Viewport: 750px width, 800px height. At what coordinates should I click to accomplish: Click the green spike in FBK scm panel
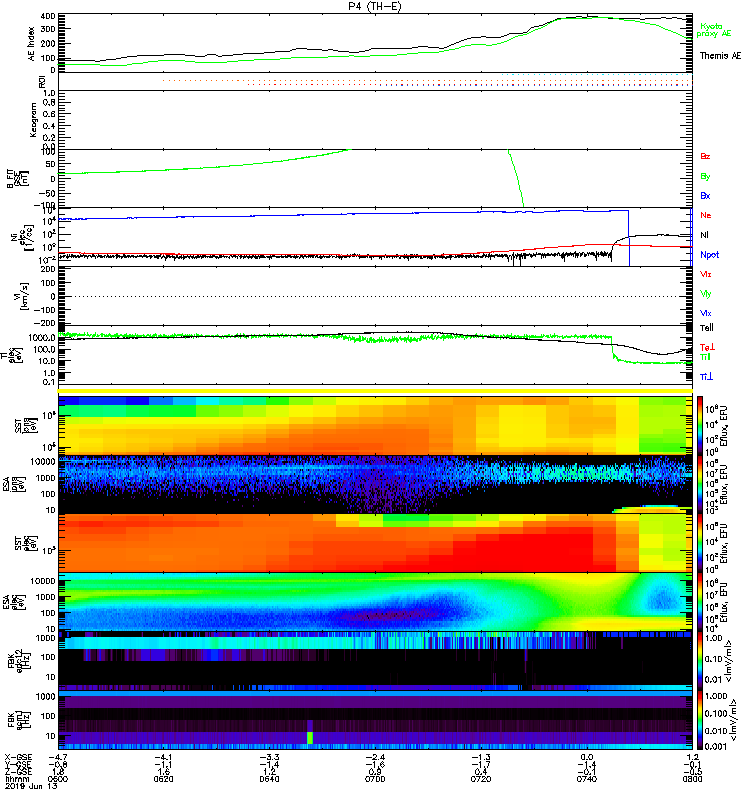click(x=310, y=738)
